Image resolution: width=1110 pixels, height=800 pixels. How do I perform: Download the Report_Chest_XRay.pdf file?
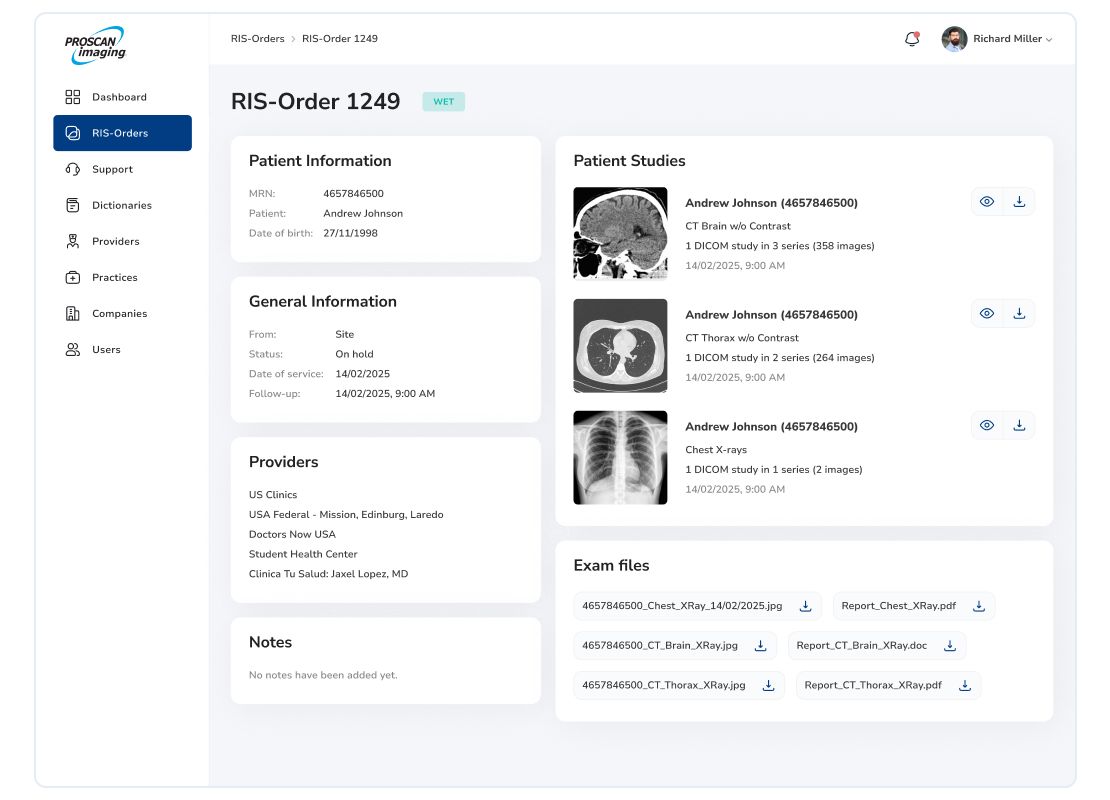coord(979,606)
